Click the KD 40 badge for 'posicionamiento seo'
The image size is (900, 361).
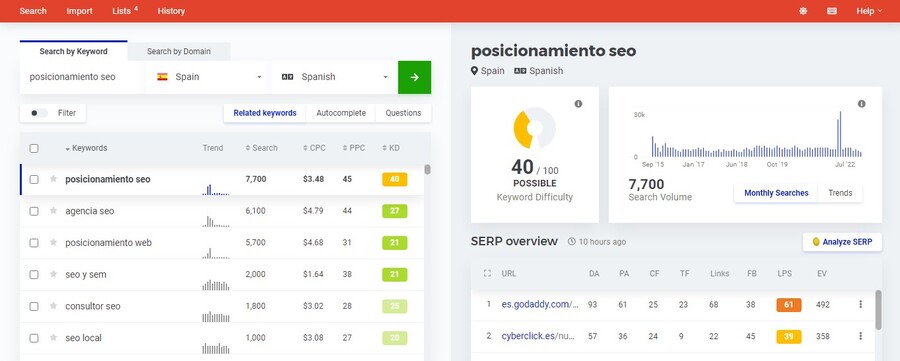coord(394,179)
